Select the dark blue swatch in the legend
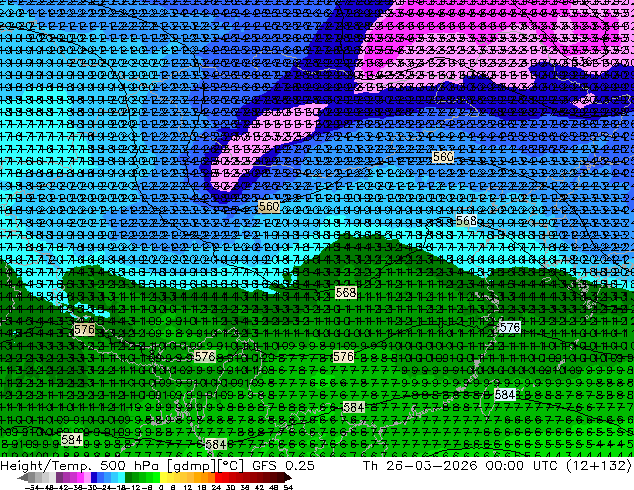The image size is (634, 490). click(x=94, y=477)
